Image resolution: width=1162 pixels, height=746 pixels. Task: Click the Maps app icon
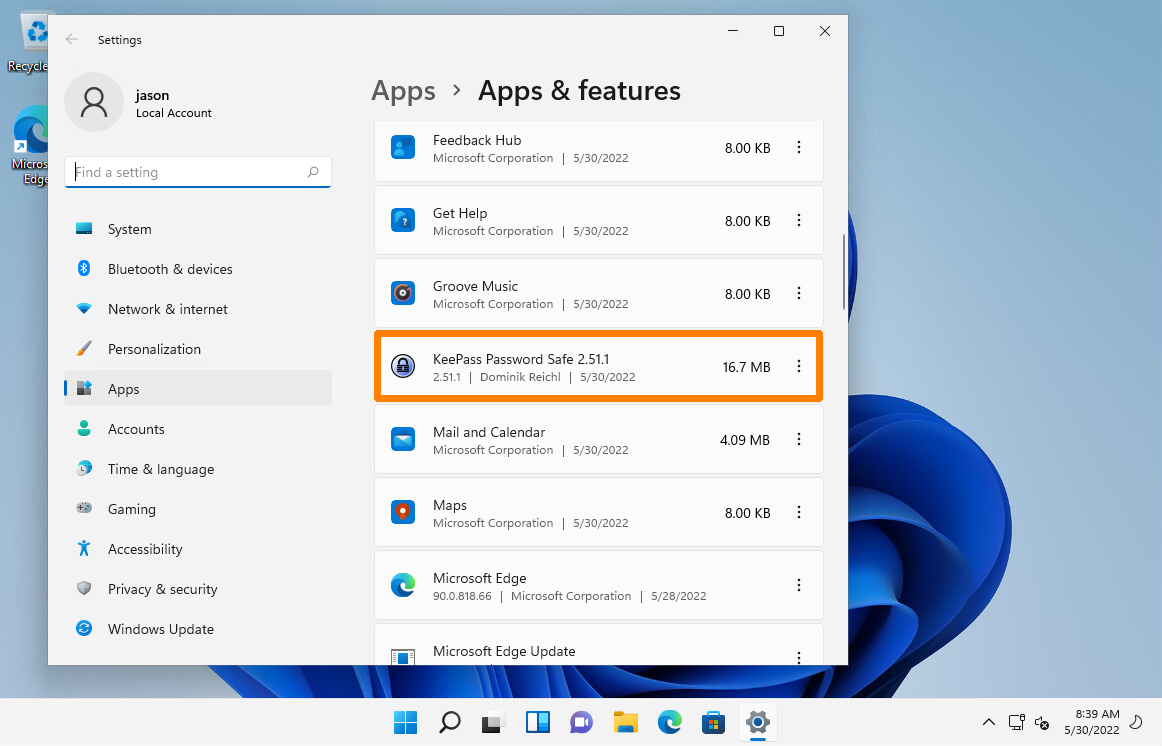click(402, 513)
